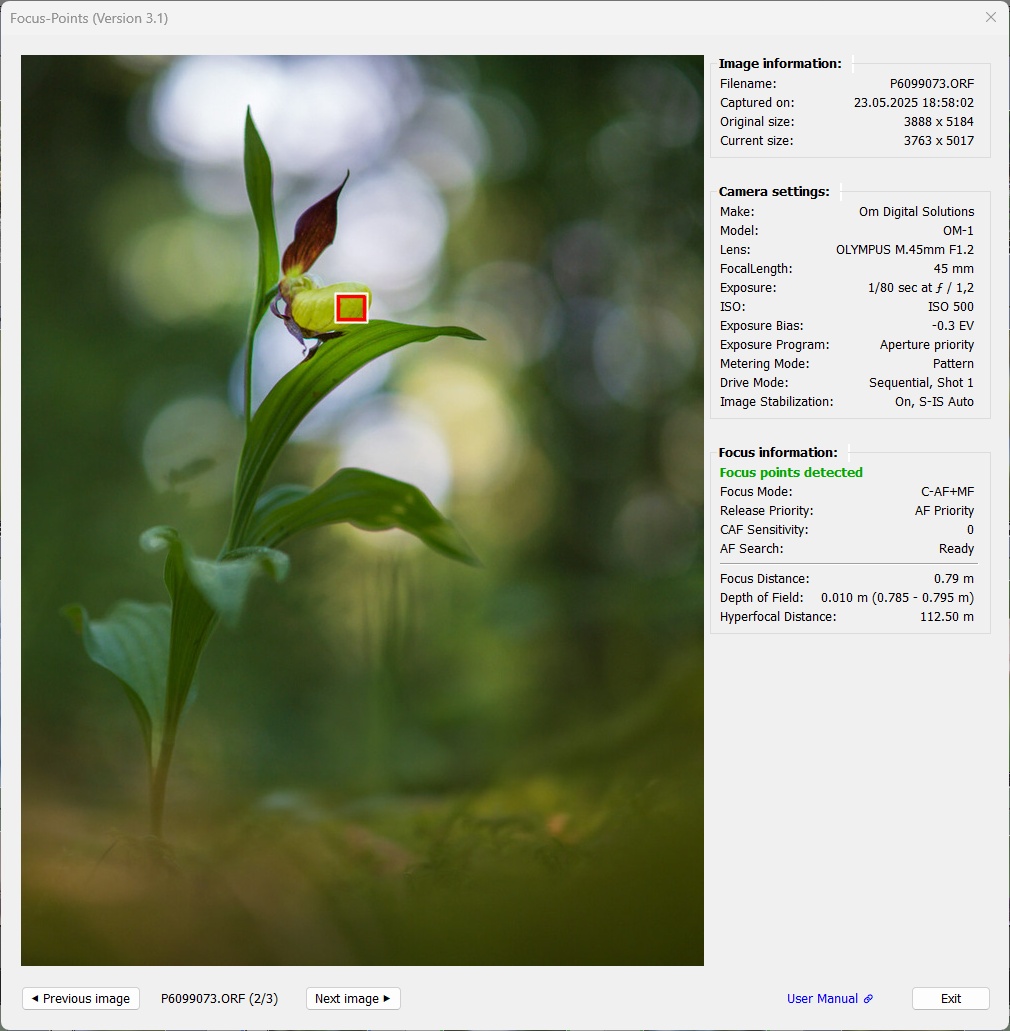The height and width of the screenshot is (1031, 1010).
Task: Click the green Focus points detected status
Action: [x=791, y=472]
